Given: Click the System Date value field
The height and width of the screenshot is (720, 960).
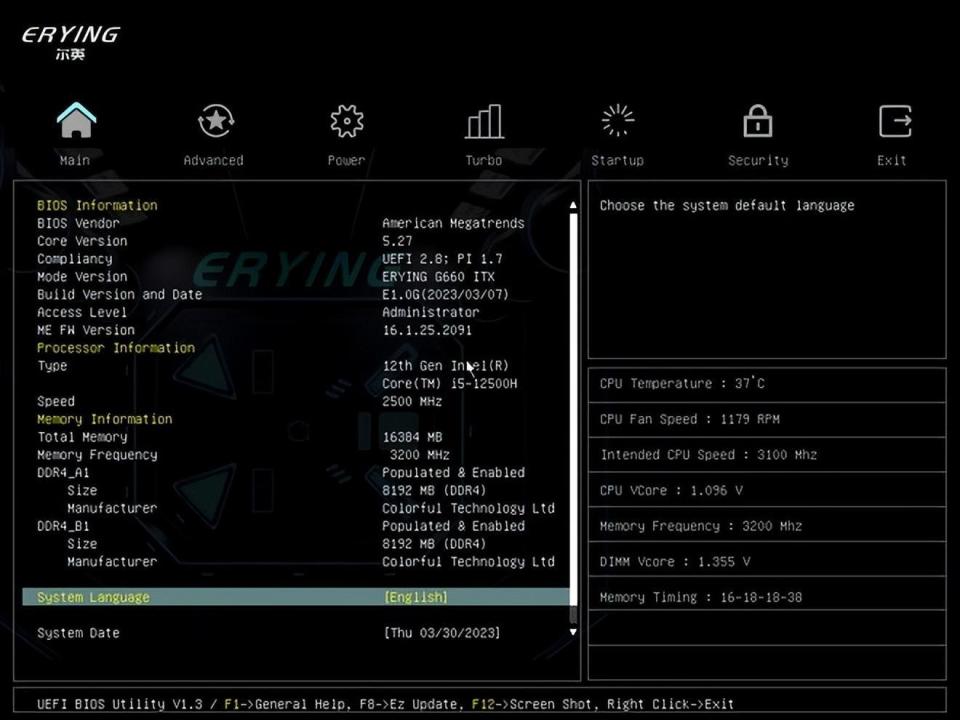Looking at the screenshot, I should (442, 632).
